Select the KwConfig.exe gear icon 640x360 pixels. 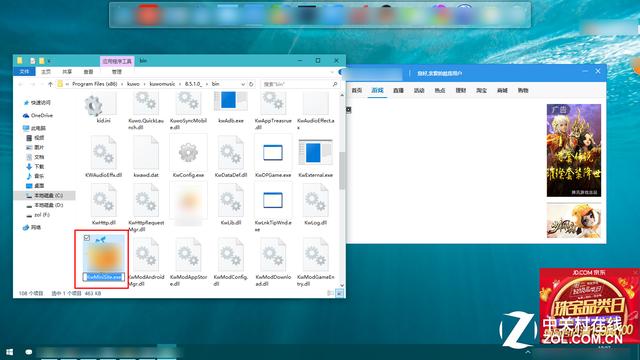click(188, 153)
